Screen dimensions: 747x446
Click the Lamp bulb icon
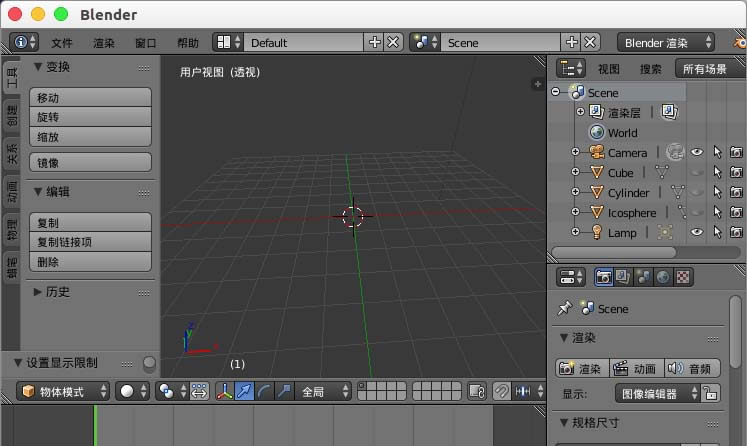click(x=596, y=232)
